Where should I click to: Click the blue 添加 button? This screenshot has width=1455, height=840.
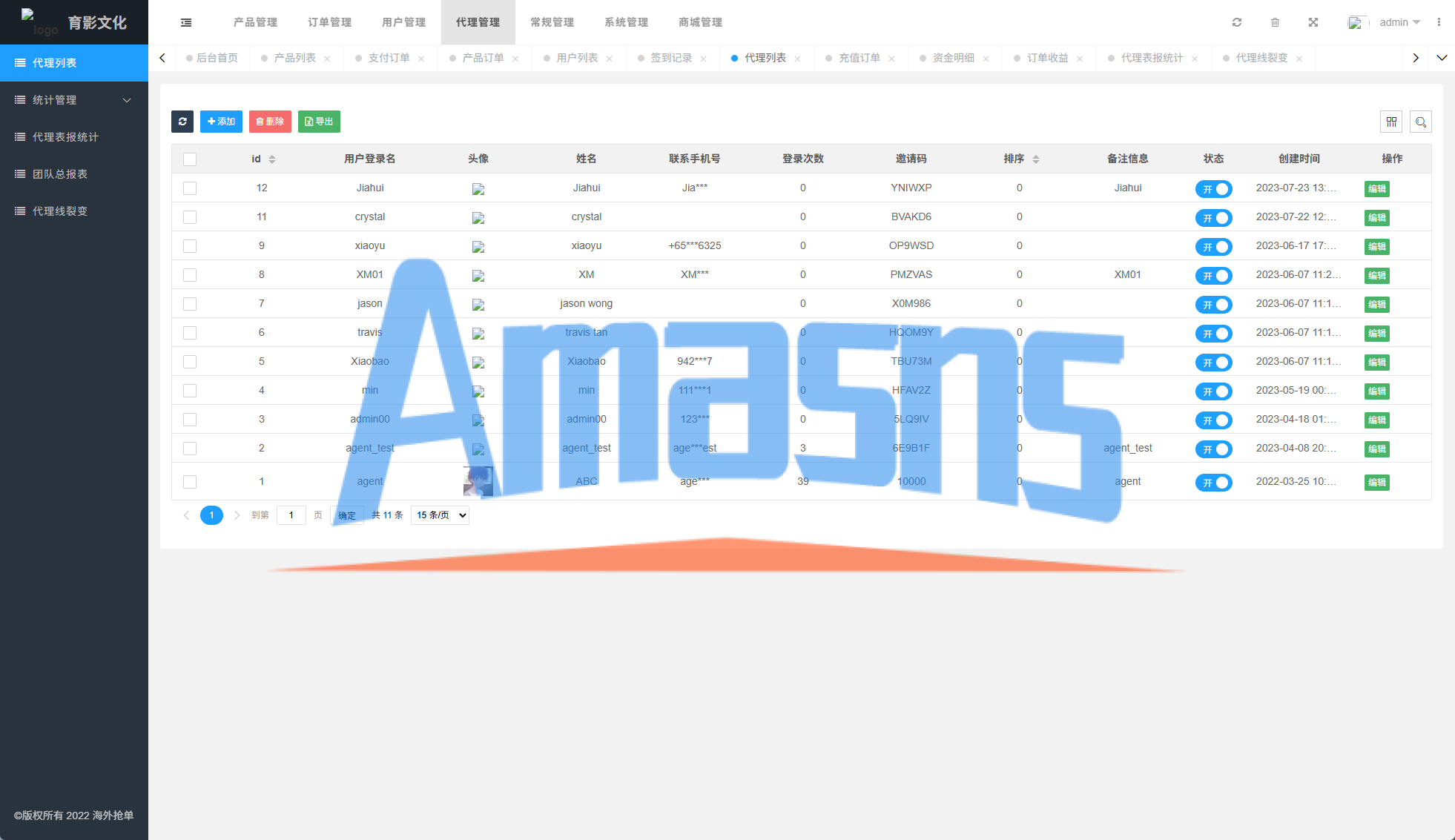coord(221,122)
